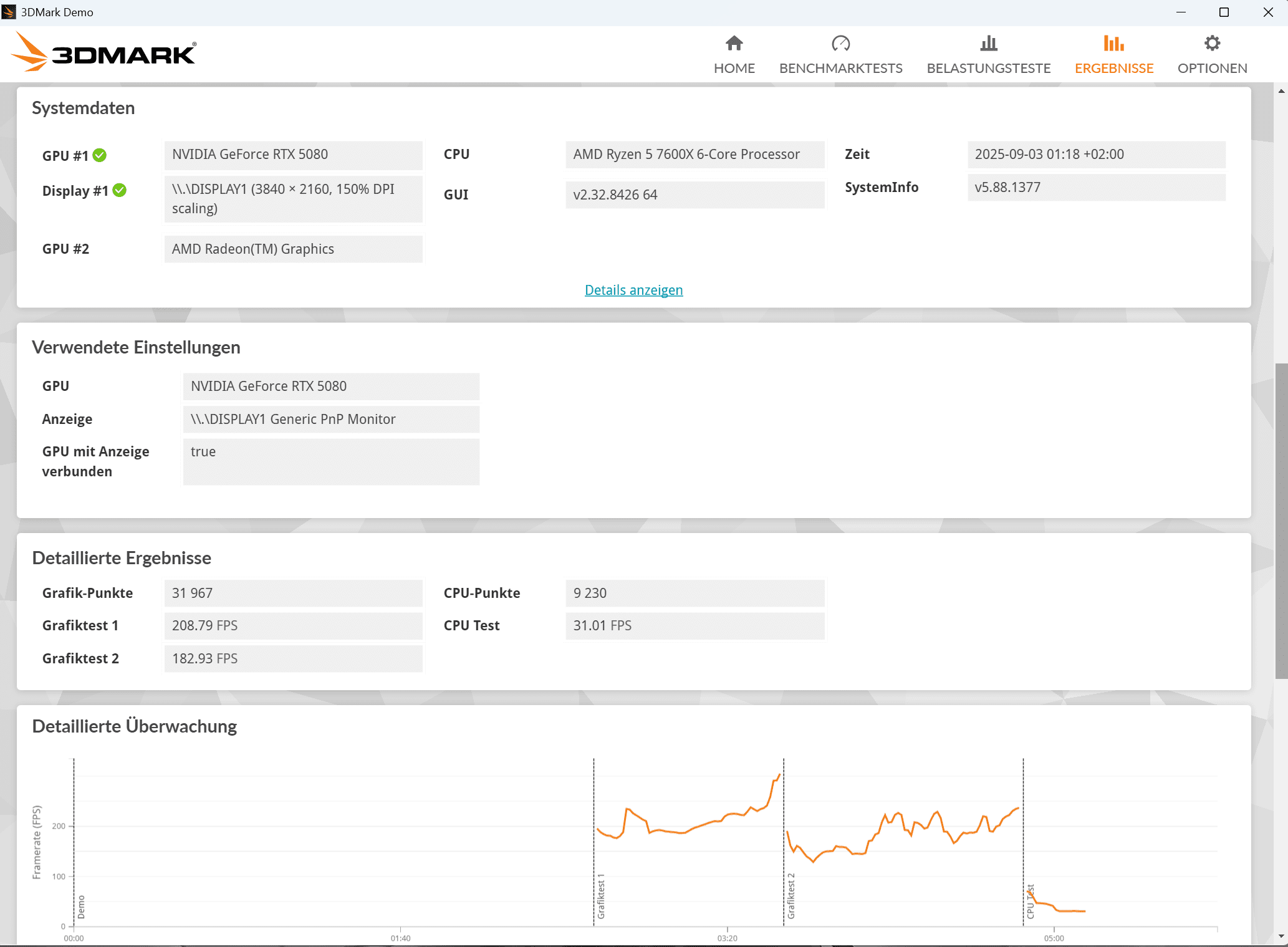Viewport: 1288px width, 947px height.
Task: Click the 3DMark Demo title bar icon
Action: (9, 12)
